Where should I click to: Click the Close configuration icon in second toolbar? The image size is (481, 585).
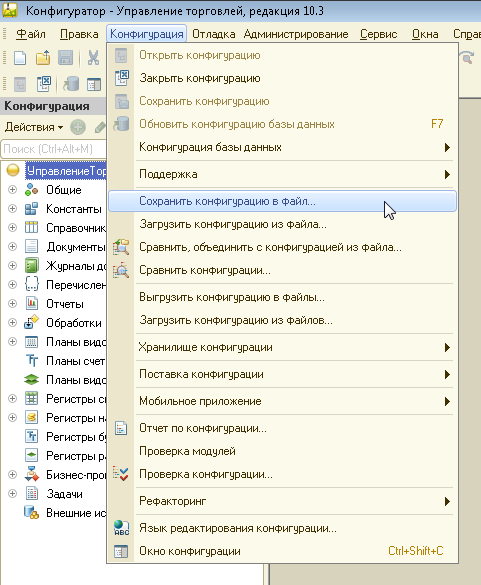click(44, 84)
